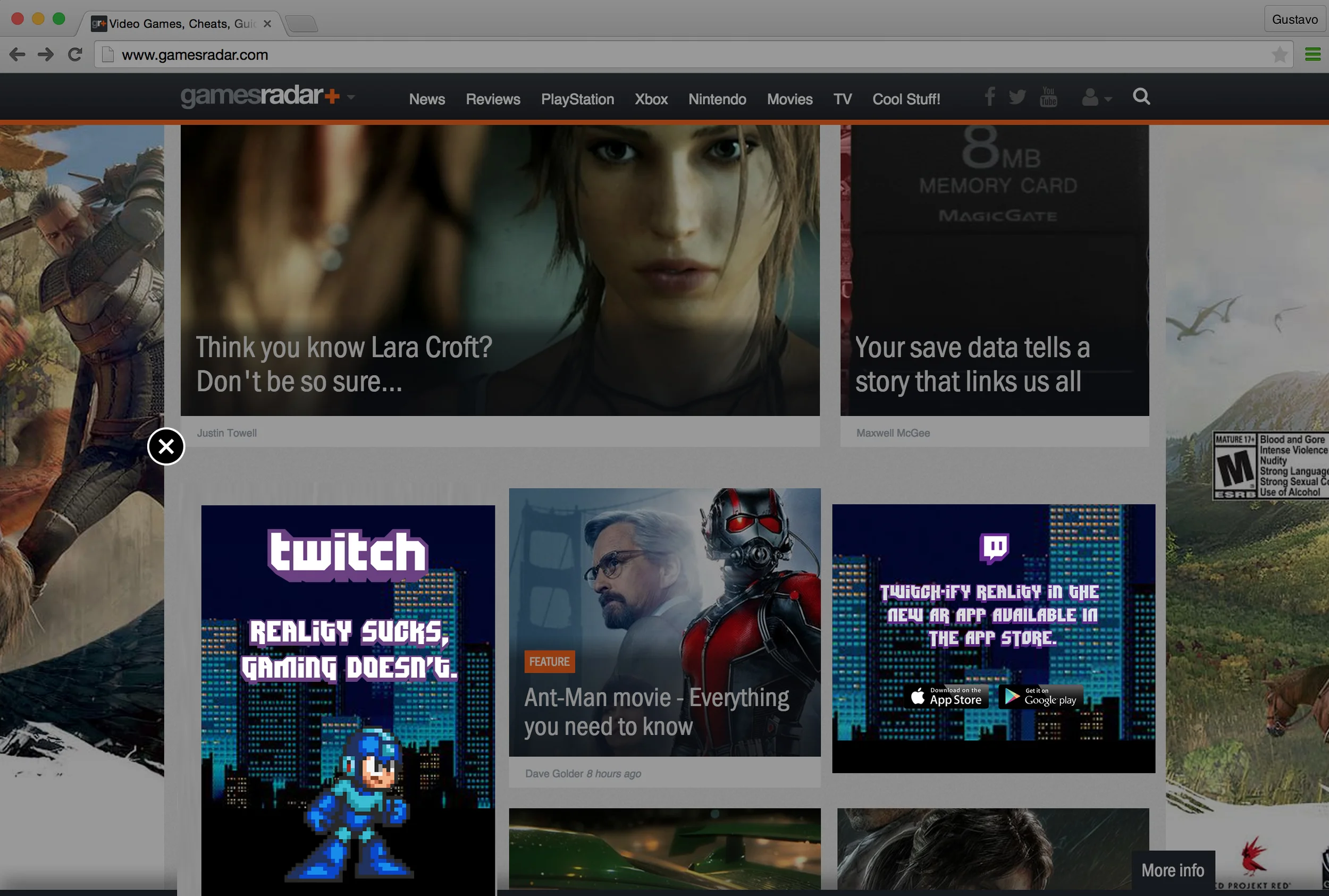Dismiss the overlay with the X button

pyautogui.click(x=166, y=446)
